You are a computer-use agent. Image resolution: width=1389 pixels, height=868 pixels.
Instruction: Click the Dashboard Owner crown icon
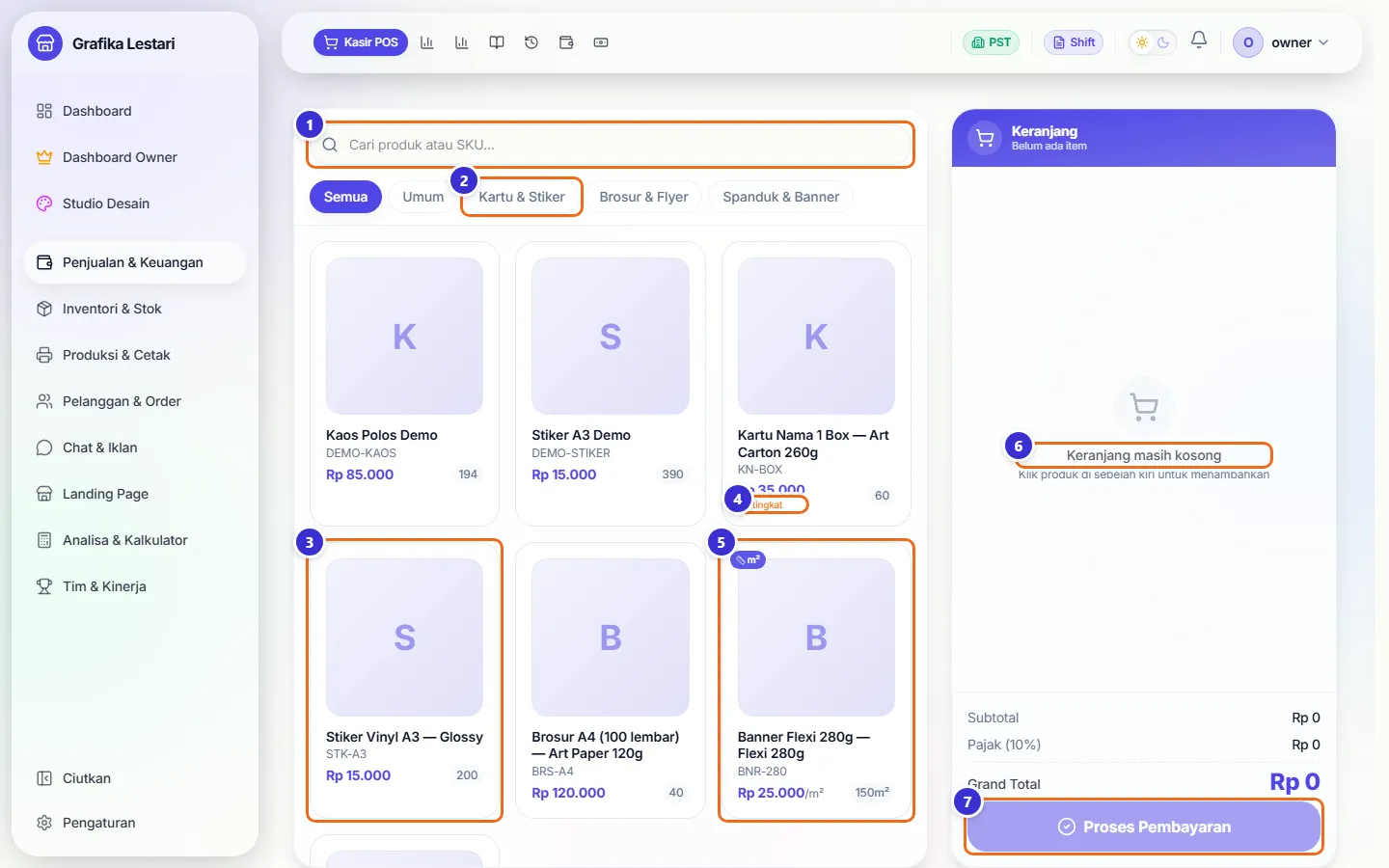point(44,157)
